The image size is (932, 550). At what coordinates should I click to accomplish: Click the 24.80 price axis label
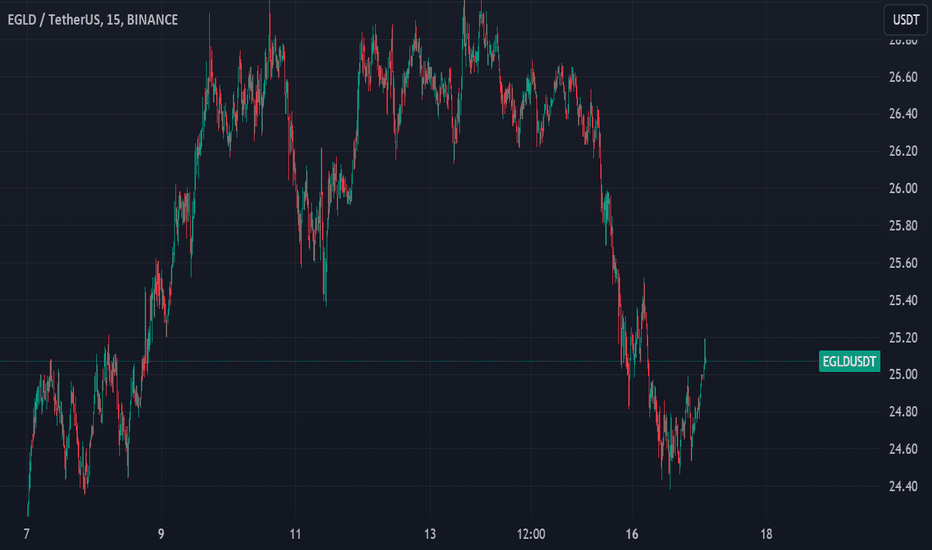pos(903,411)
